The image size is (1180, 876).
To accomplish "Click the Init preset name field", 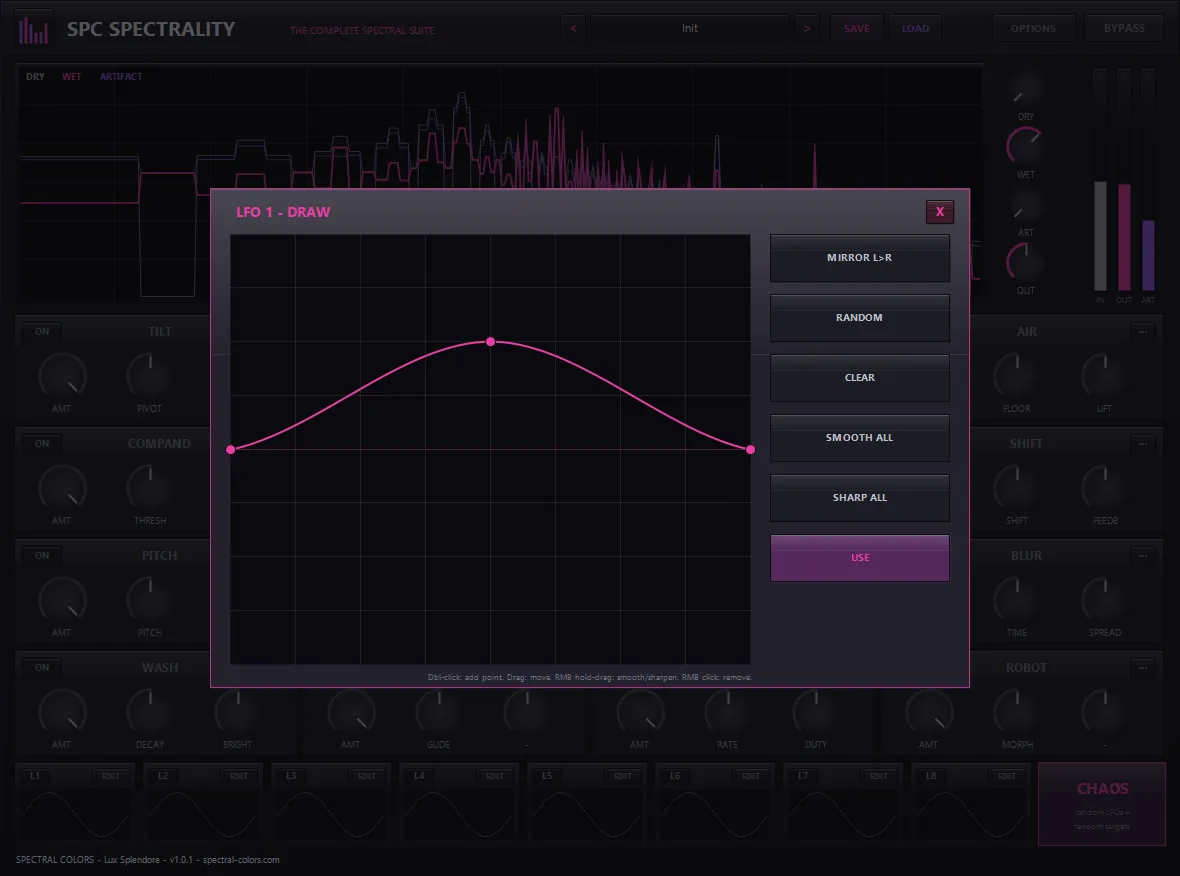I will tap(690, 29).
